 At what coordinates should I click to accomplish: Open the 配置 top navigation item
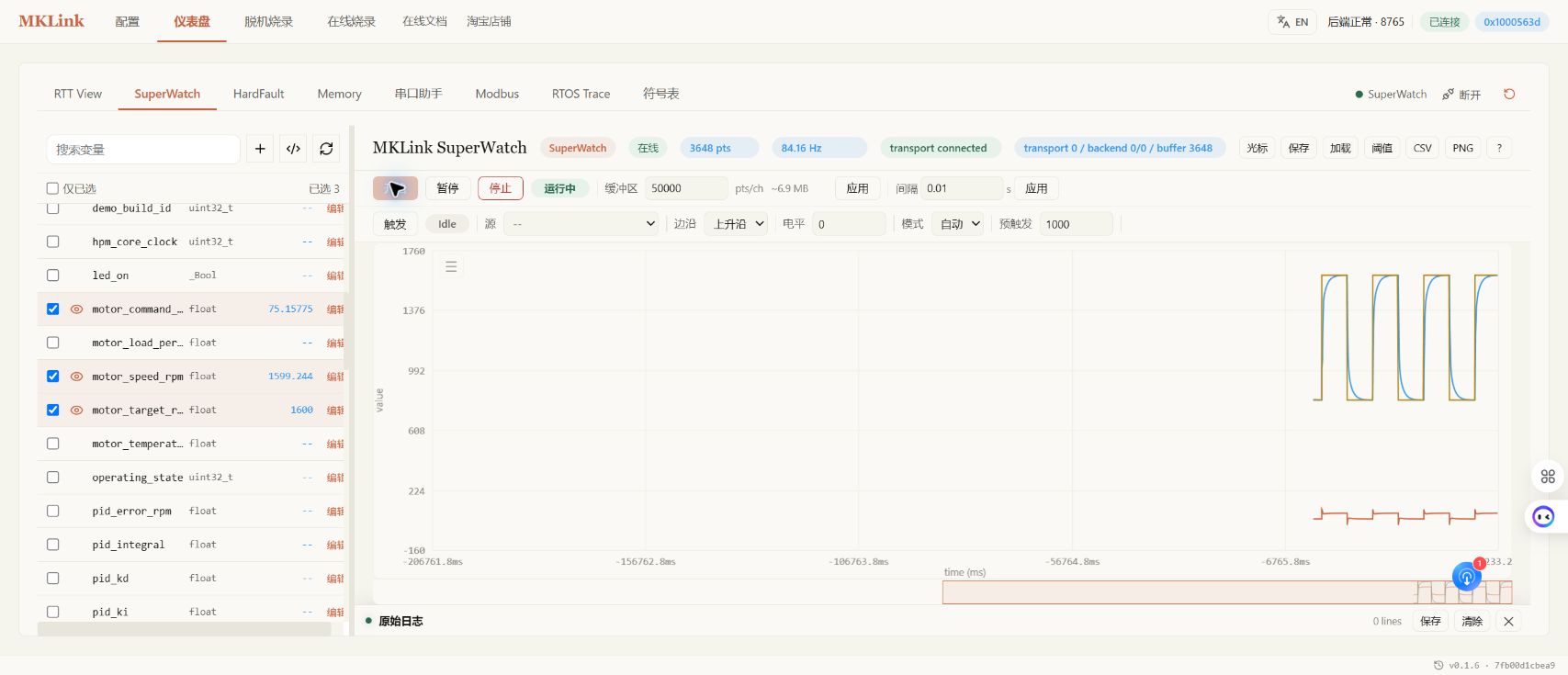click(x=128, y=22)
